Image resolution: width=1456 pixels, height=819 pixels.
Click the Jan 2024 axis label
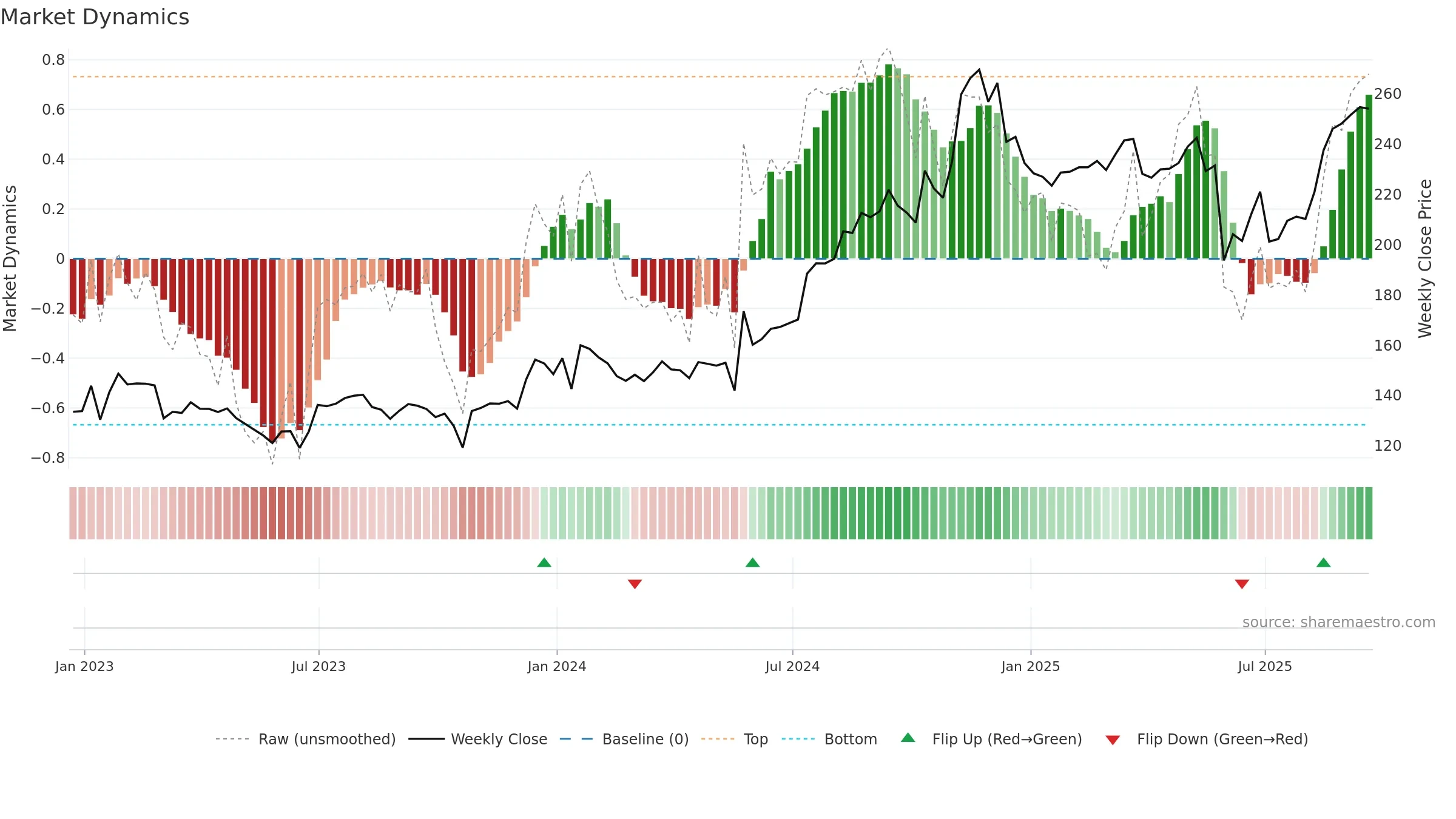tap(557, 666)
